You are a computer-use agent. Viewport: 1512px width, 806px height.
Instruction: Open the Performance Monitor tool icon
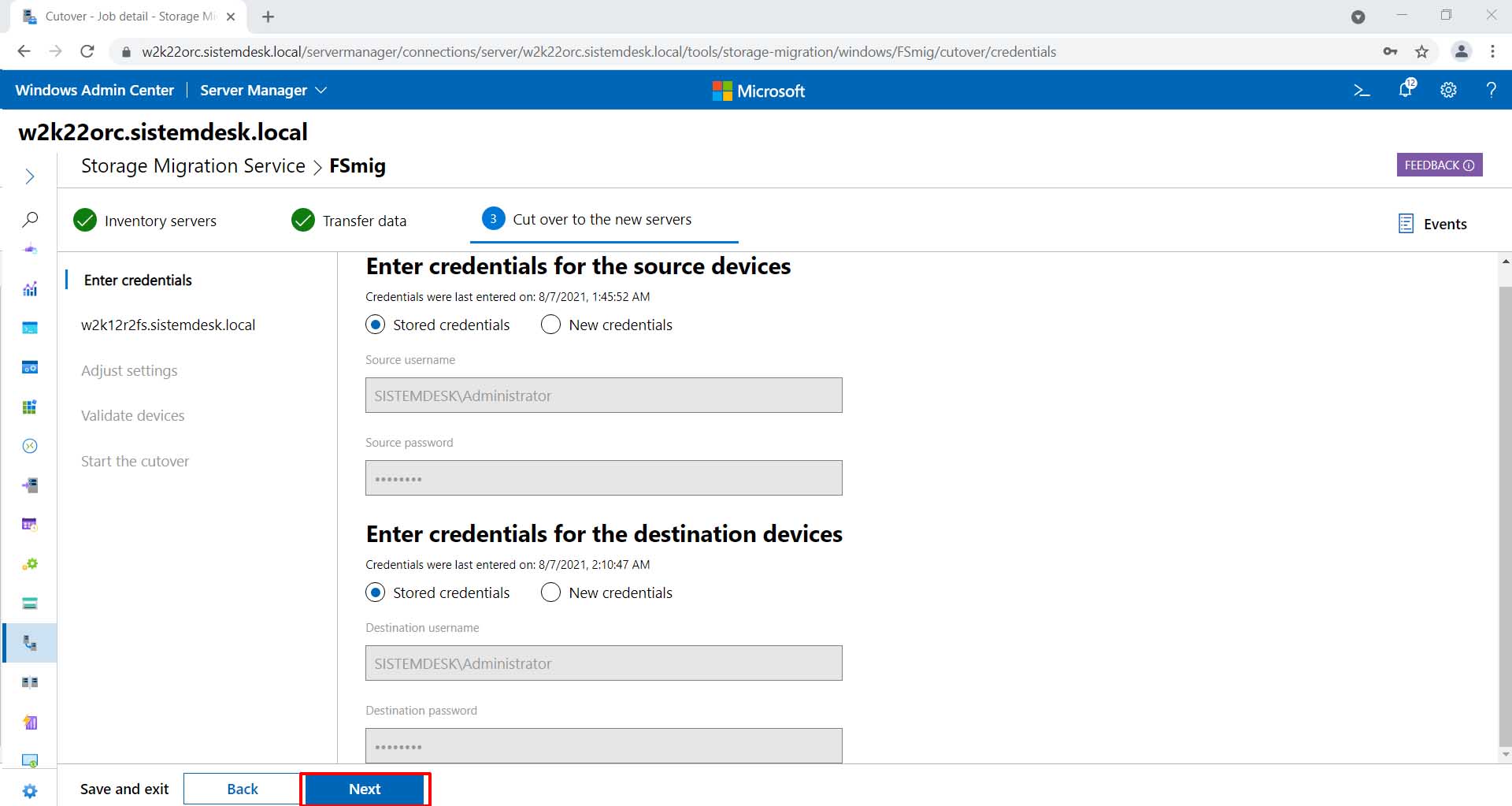click(30, 289)
